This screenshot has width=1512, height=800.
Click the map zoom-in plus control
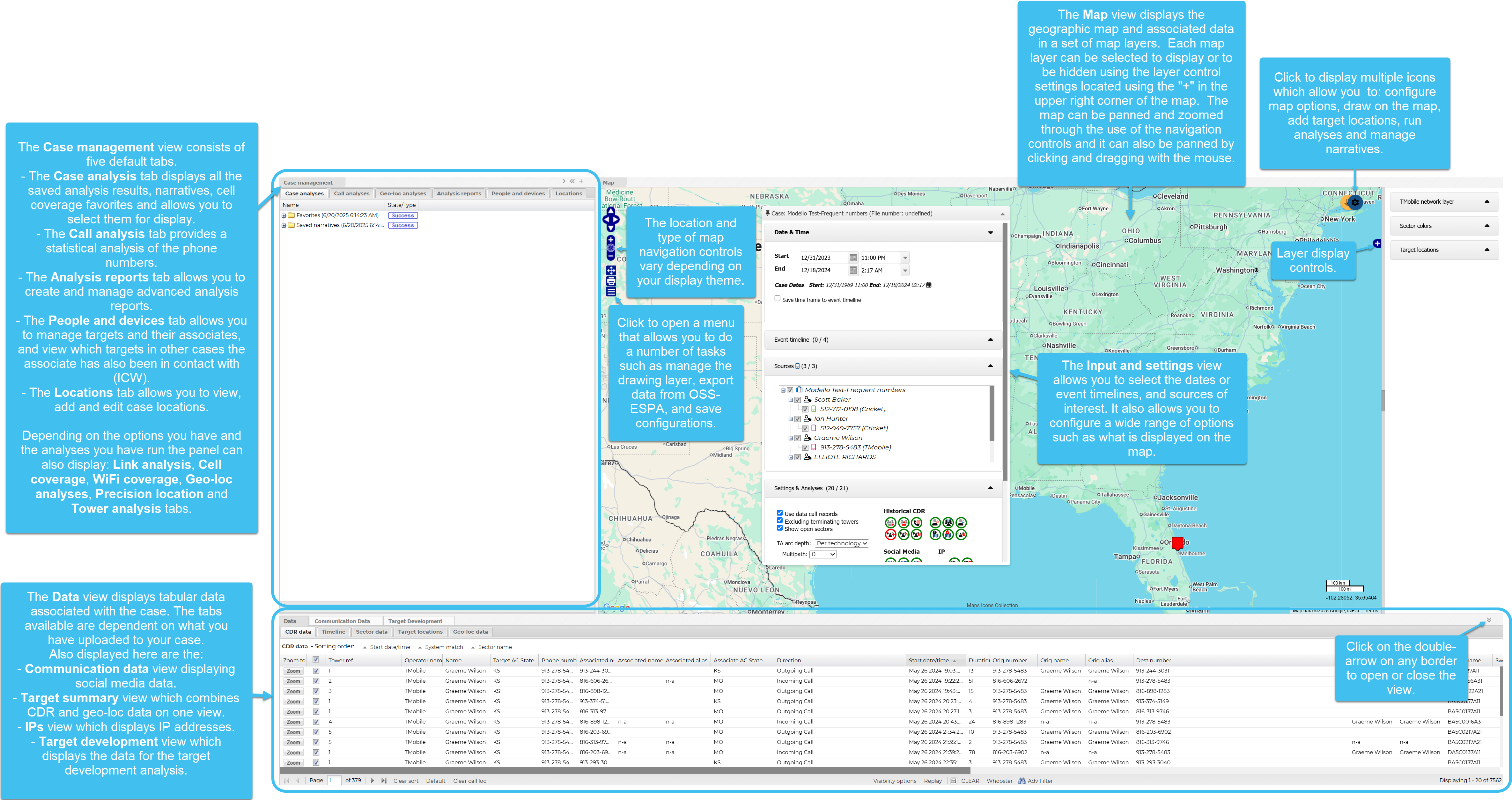(x=610, y=240)
